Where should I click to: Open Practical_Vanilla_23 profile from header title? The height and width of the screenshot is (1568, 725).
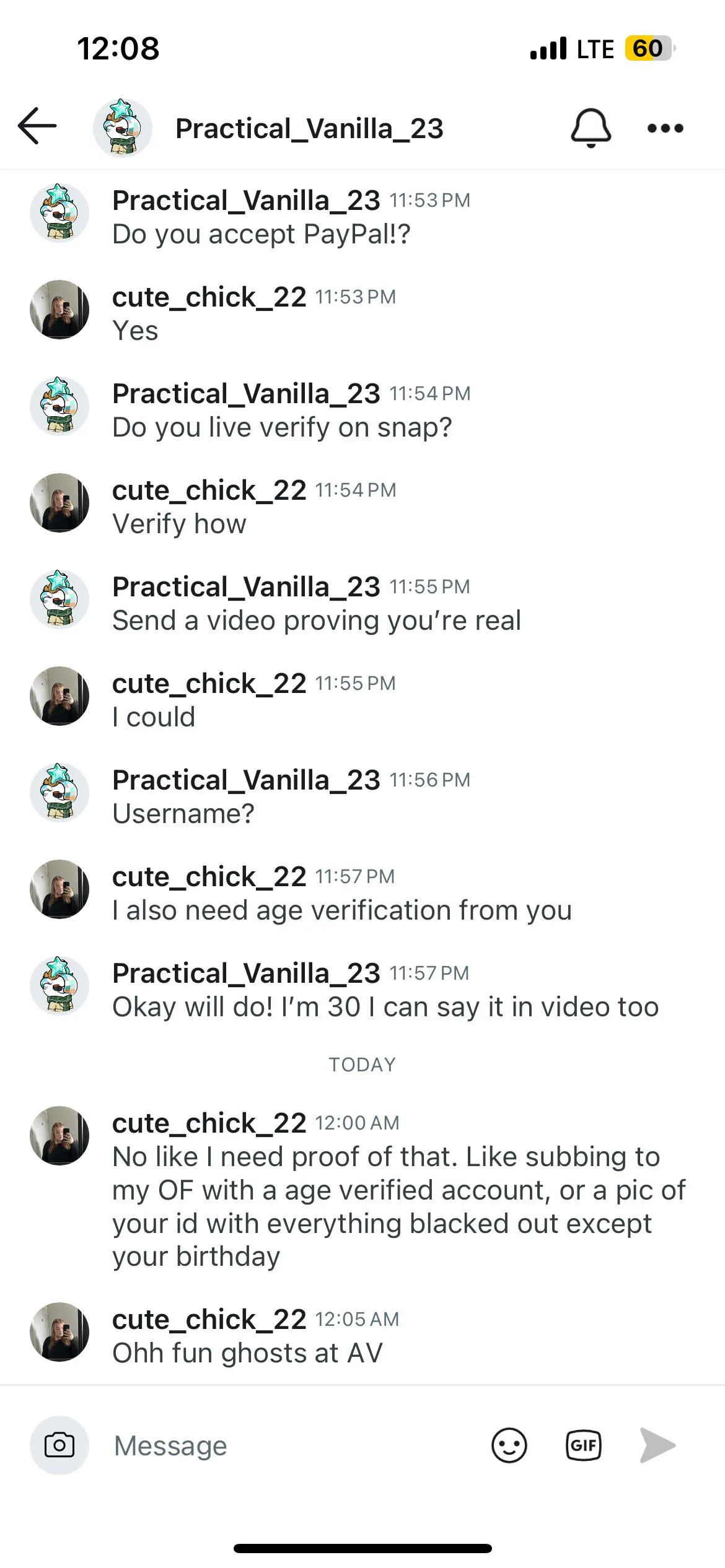point(309,129)
